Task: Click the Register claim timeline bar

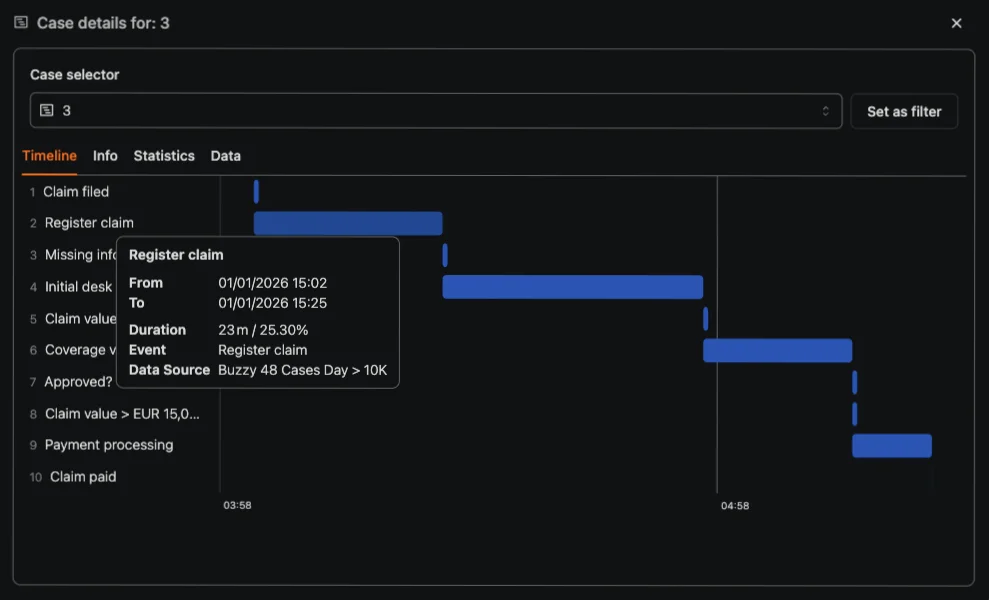Action: (348, 223)
